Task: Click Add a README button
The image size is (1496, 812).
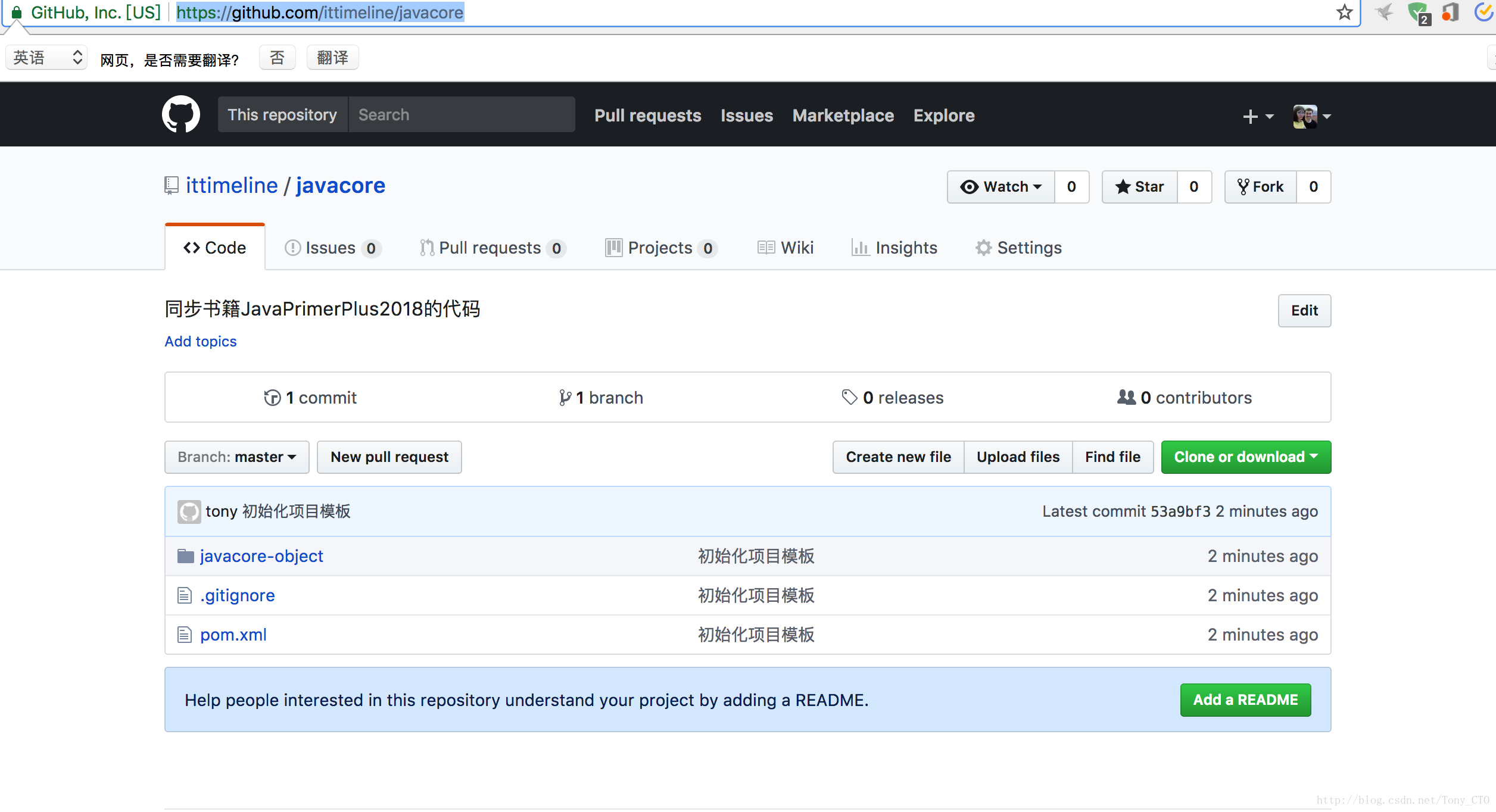Action: pos(1245,700)
